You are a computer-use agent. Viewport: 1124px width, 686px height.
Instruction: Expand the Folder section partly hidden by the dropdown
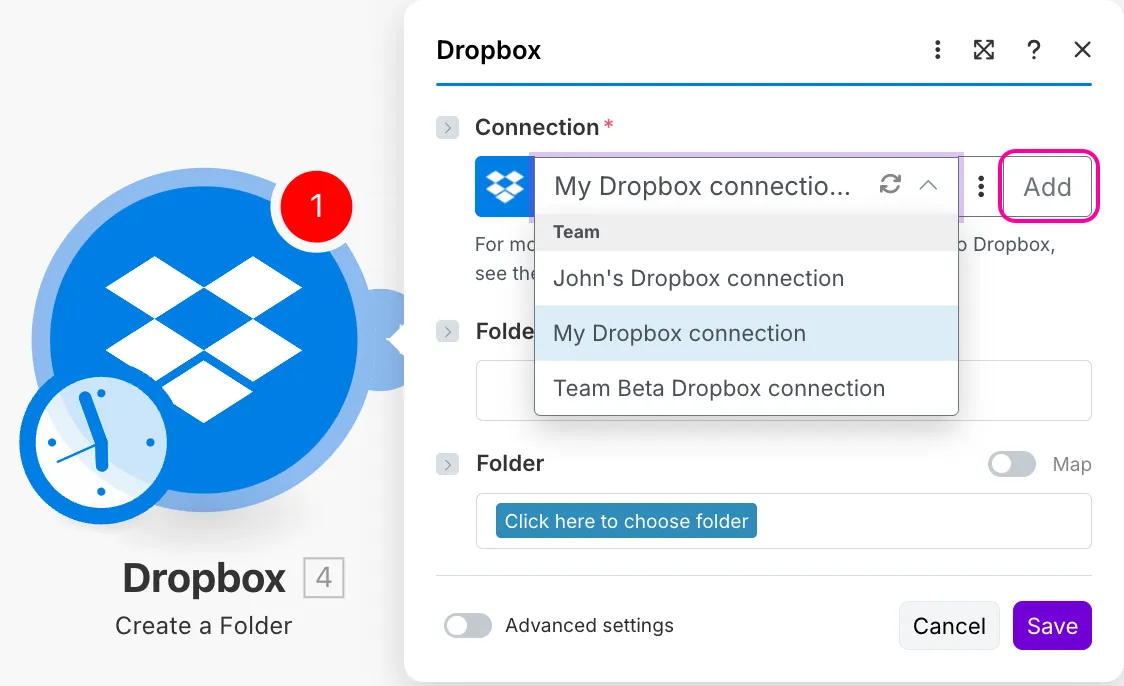[x=447, y=331]
